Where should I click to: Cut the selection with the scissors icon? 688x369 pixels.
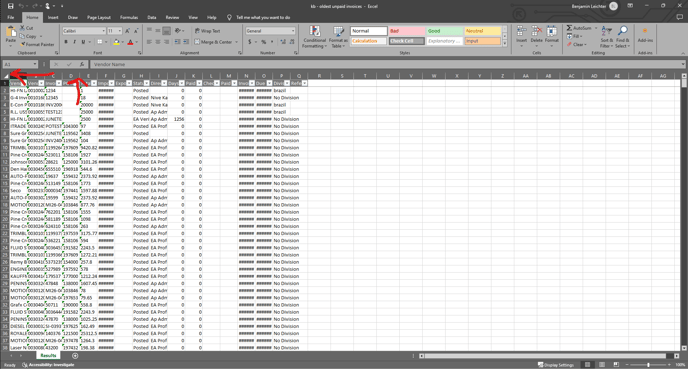22,28
